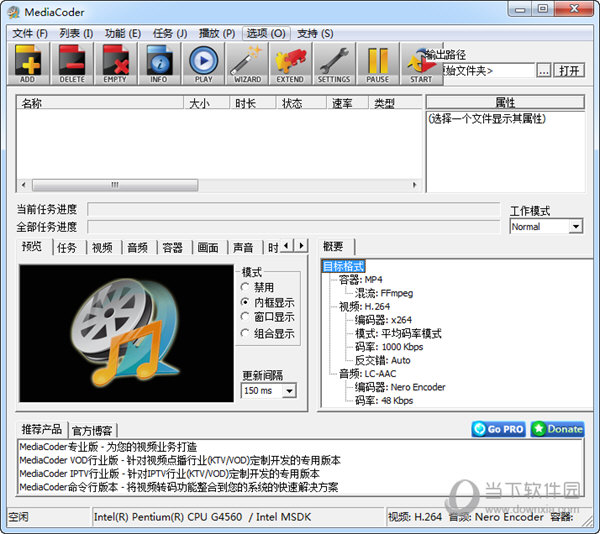Click the MediaCoder命令行版本 product line

pos(179,487)
